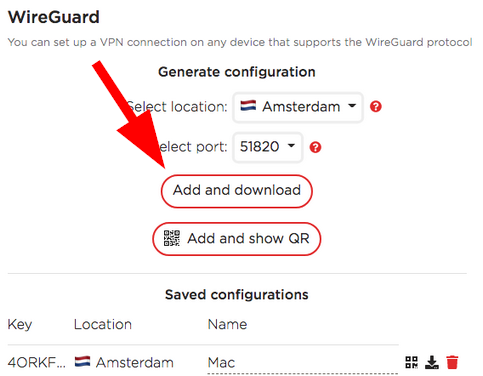This screenshot has width=483, height=376.
Task: Edit the Mac configuration name field
Action: click(302, 363)
